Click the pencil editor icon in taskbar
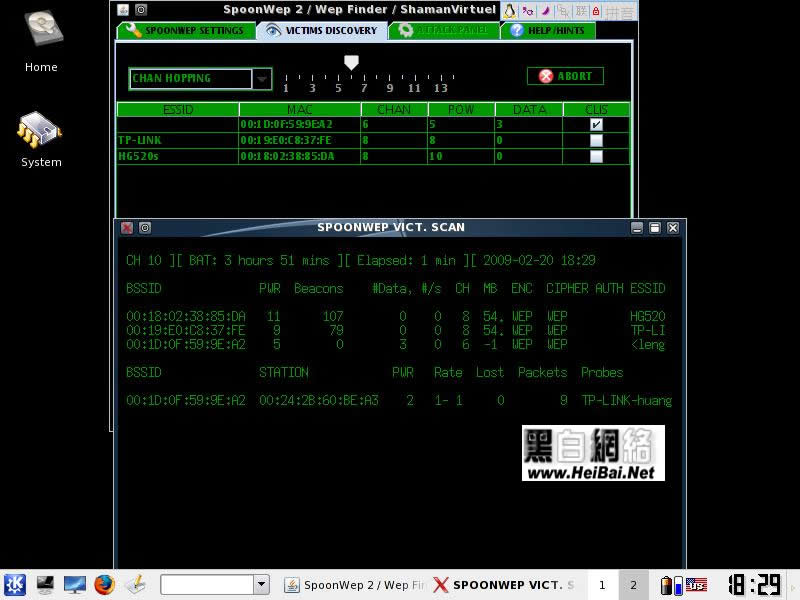This screenshot has height=600, width=800. point(136,585)
